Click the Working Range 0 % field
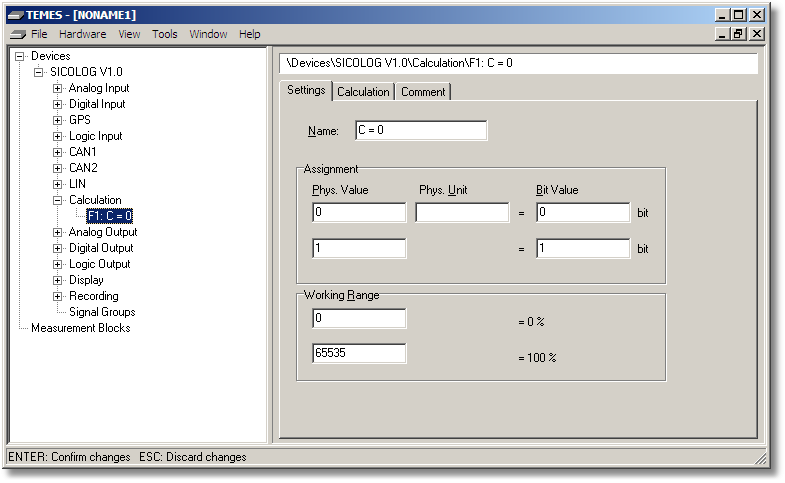 click(x=359, y=318)
